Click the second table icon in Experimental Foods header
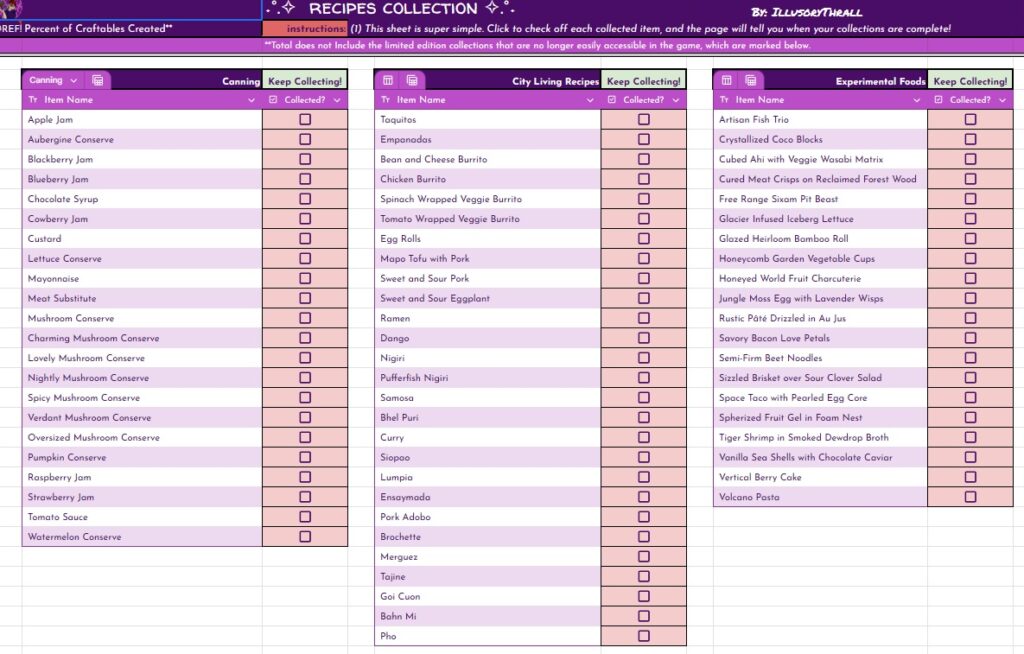 pos(750,80)
